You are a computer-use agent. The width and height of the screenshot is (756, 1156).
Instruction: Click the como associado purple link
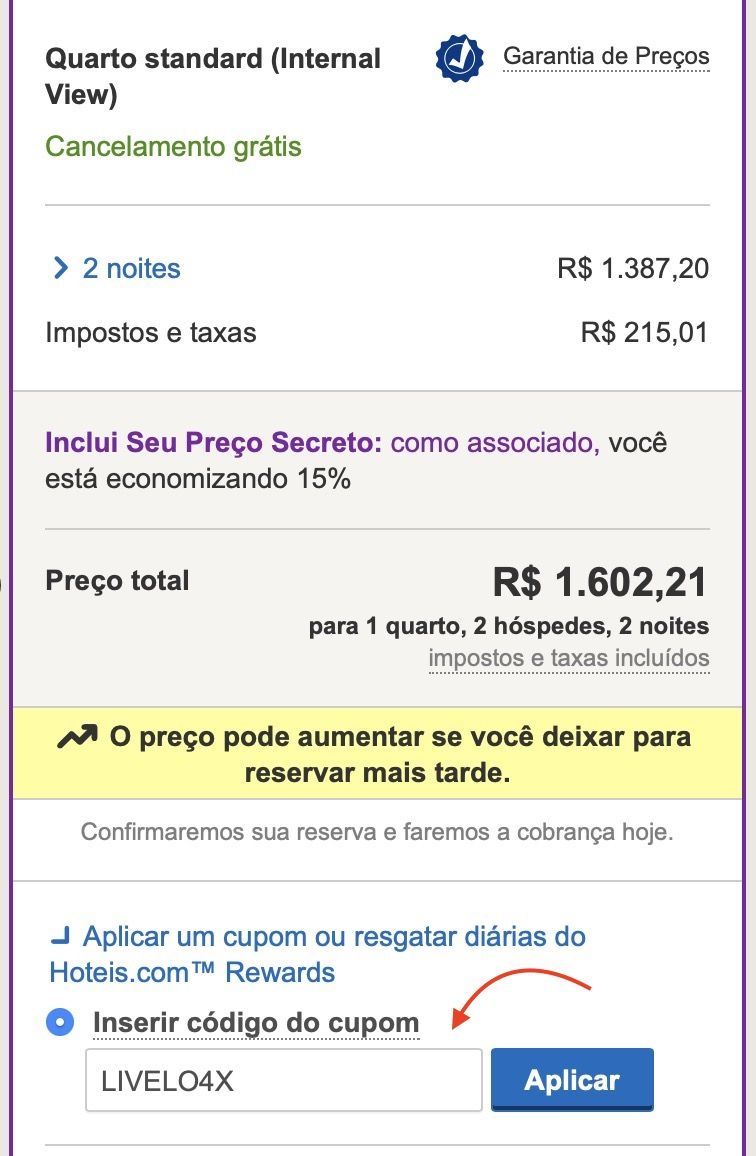coord(495,442)
